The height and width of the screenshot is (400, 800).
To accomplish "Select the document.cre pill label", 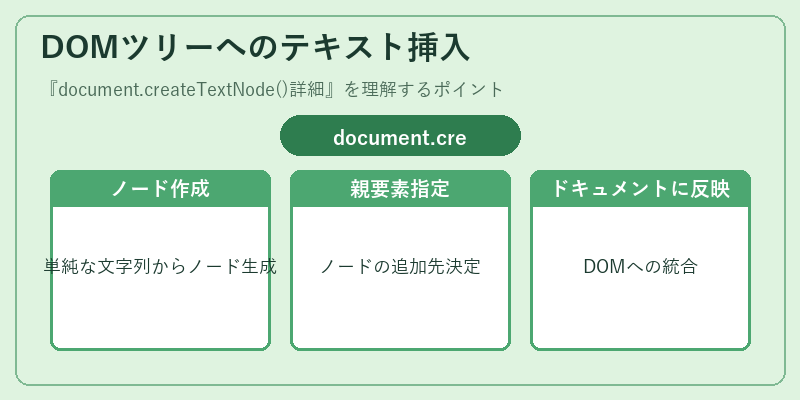I will [400, 136].
